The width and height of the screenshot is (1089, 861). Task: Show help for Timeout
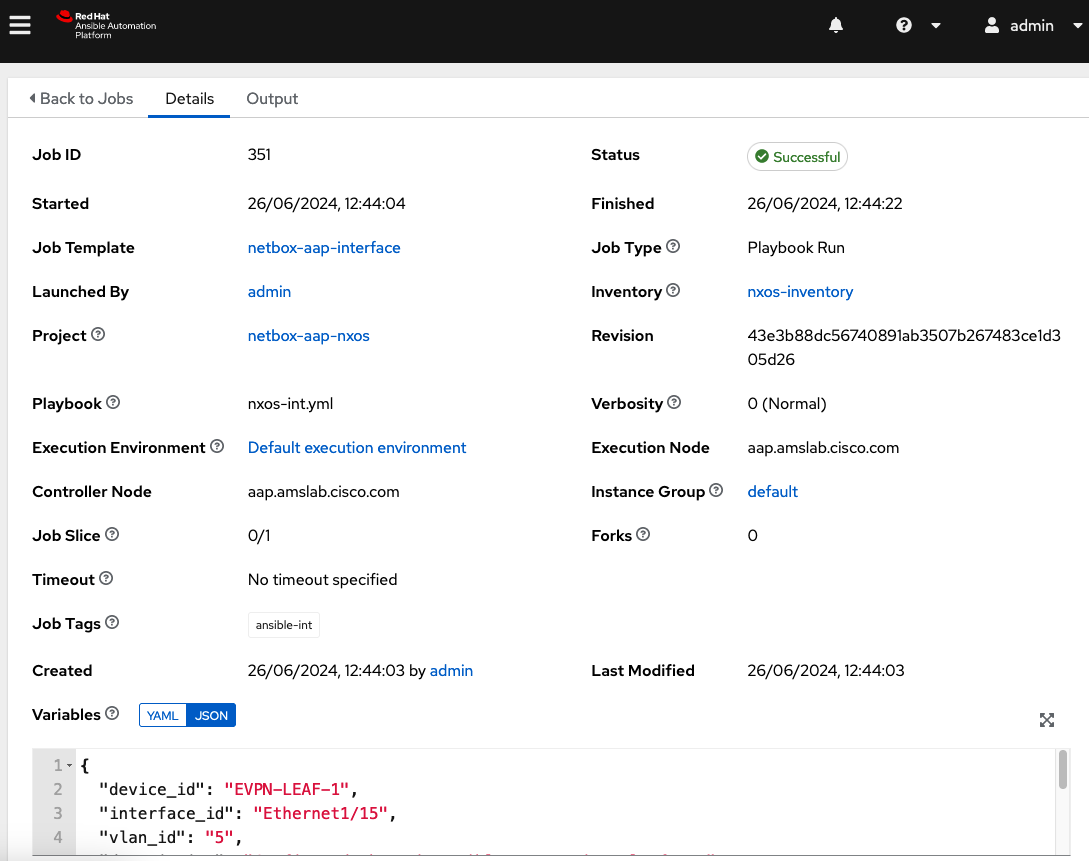106,578
